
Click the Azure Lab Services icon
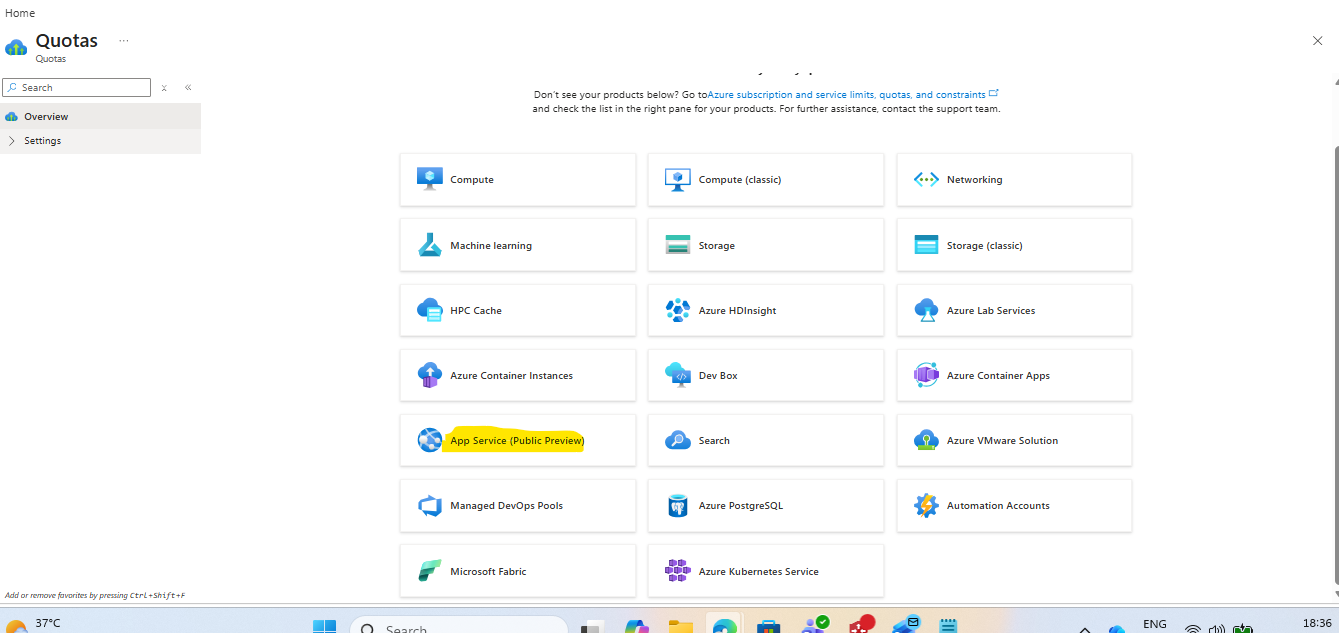tap(926, 310)
